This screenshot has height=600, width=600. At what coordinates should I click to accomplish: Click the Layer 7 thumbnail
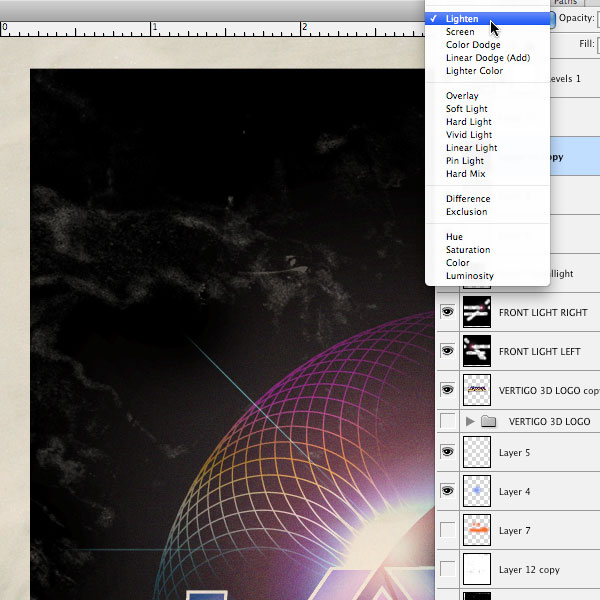pos(477,529)
